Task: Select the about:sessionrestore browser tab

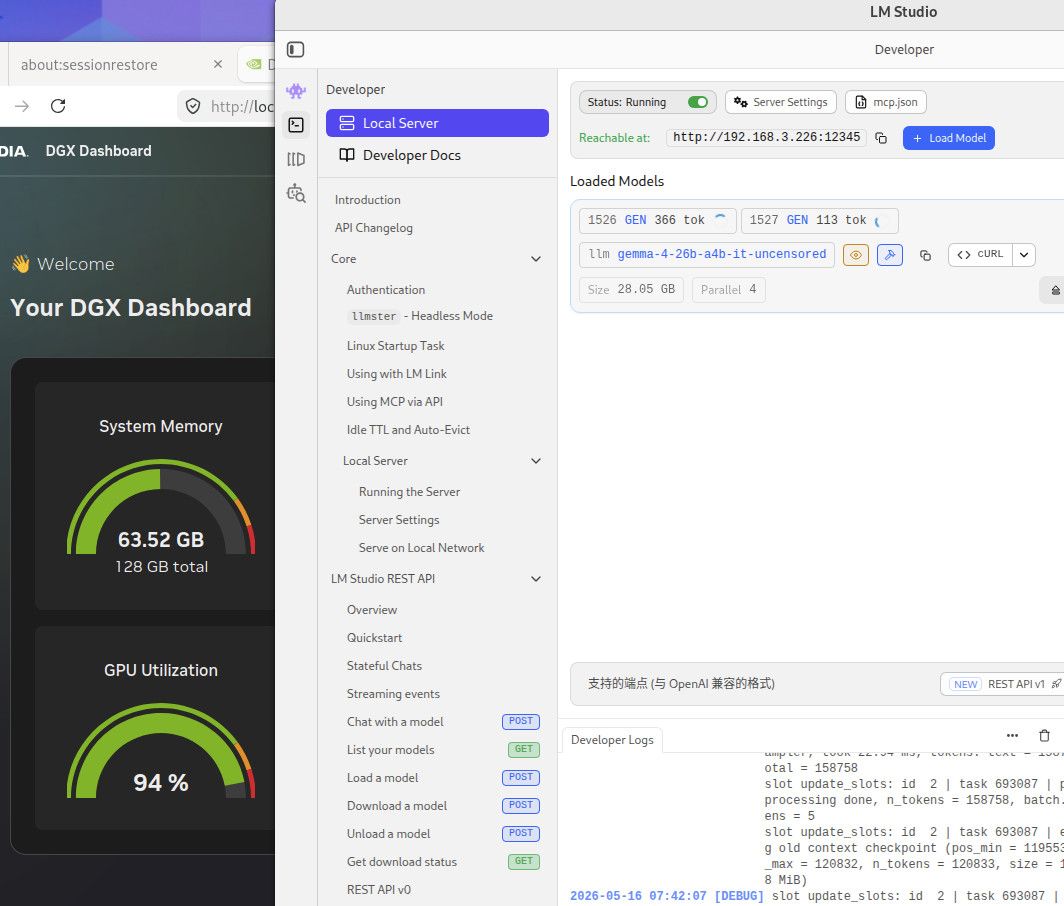Action: click(x=89, y=64)
